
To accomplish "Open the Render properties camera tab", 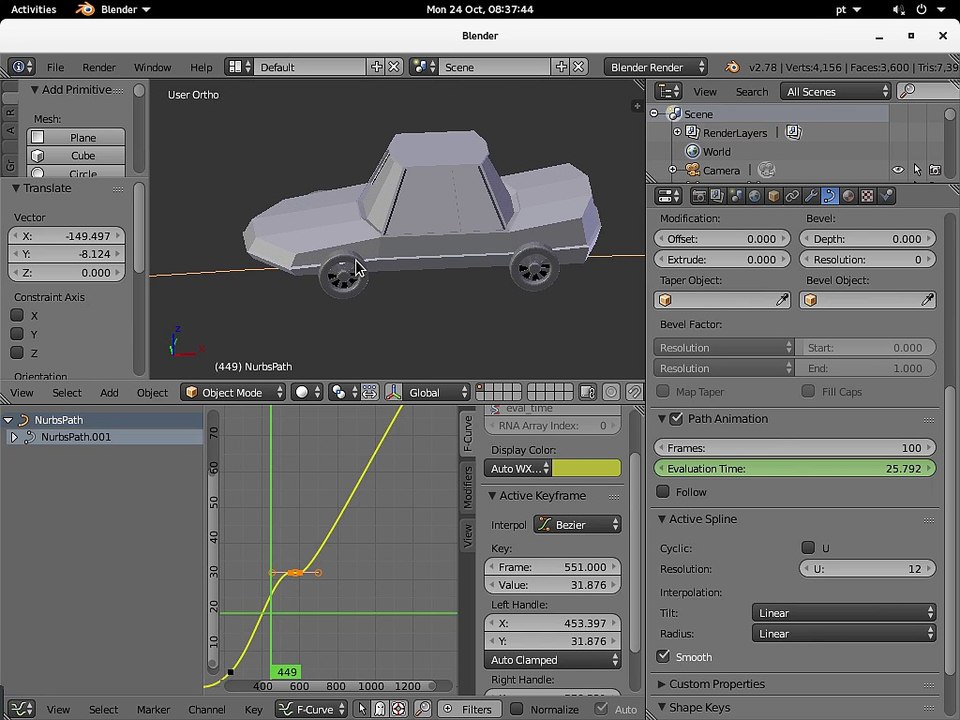I will 699,196.
